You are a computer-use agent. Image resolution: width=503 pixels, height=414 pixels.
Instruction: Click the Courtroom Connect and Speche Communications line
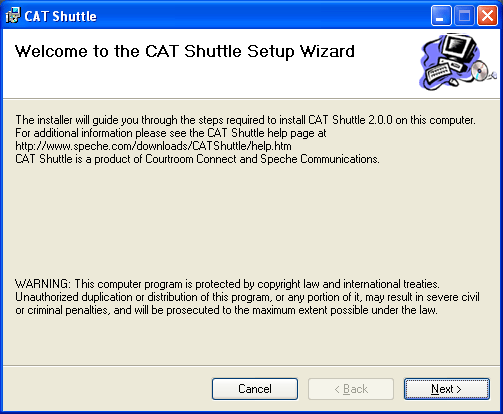tap(197, 159)
